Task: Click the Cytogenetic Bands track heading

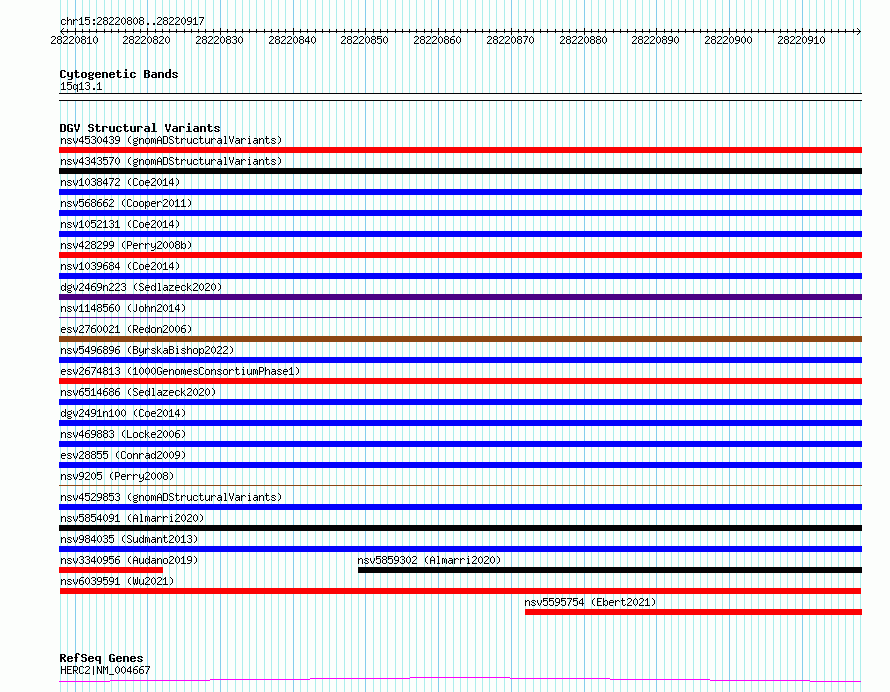Action: click(x=119, y=74)
